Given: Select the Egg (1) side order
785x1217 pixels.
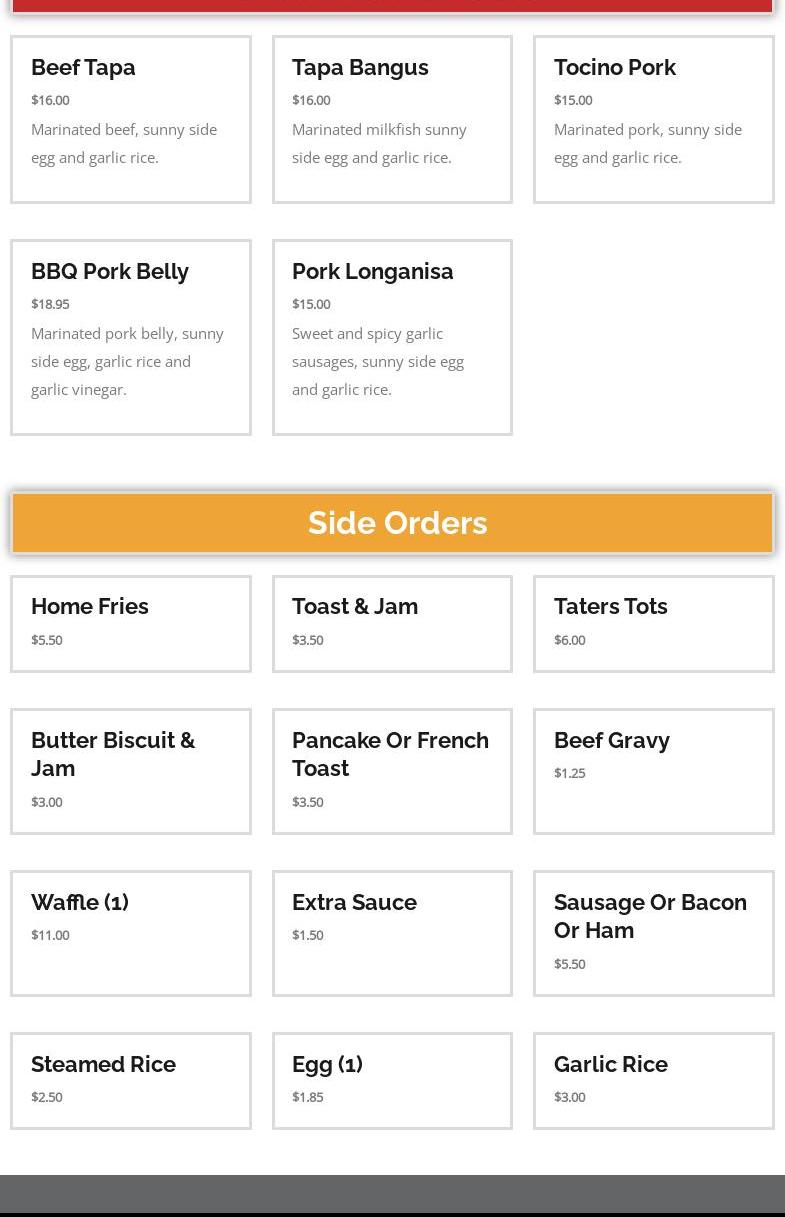Looking at the screenshot, I should tap(327, 1065).
